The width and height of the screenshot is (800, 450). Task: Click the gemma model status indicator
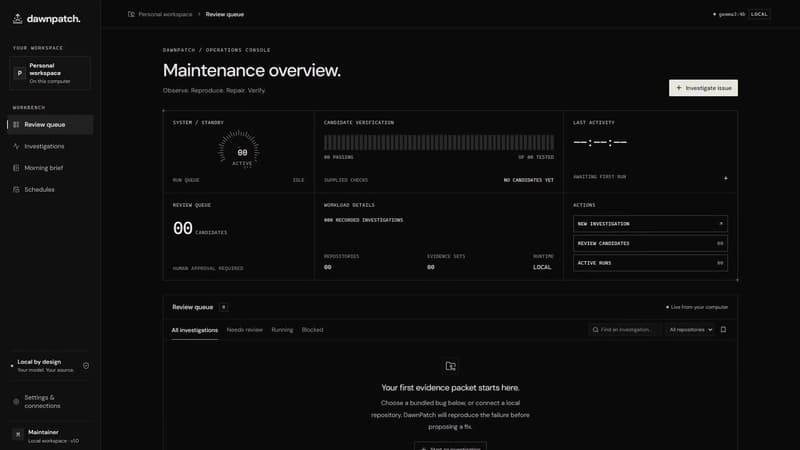(729, 14)
